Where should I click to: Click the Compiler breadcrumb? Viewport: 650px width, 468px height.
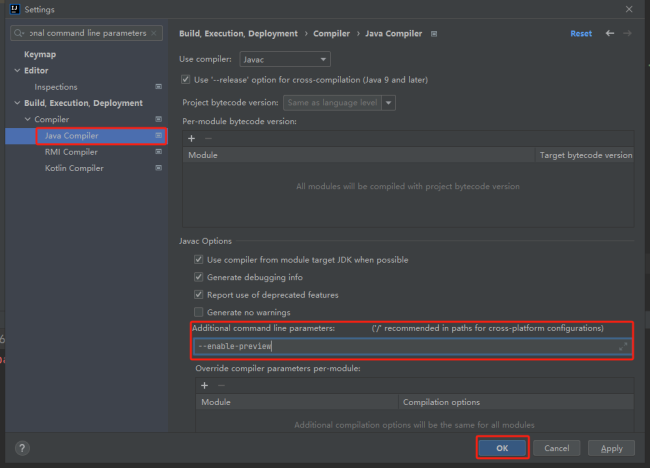(x=332, y=34)
